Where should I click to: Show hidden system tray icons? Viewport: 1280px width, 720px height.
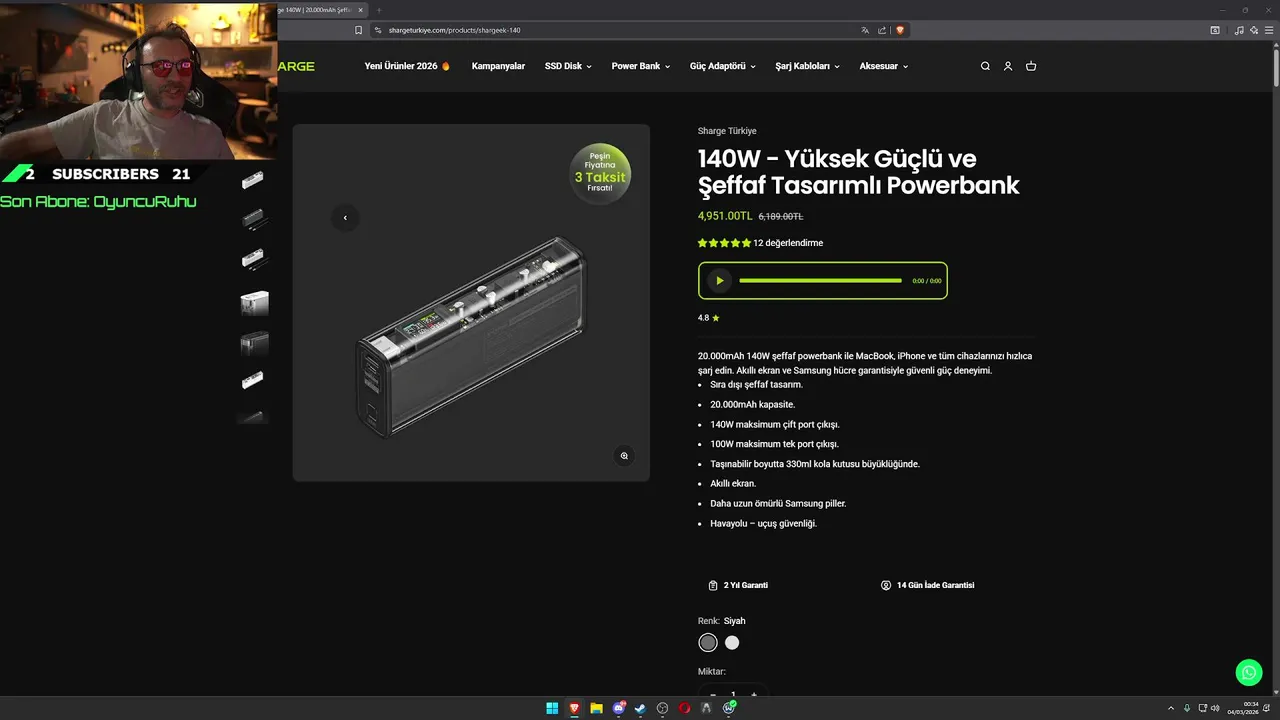tap(1171, 708)
